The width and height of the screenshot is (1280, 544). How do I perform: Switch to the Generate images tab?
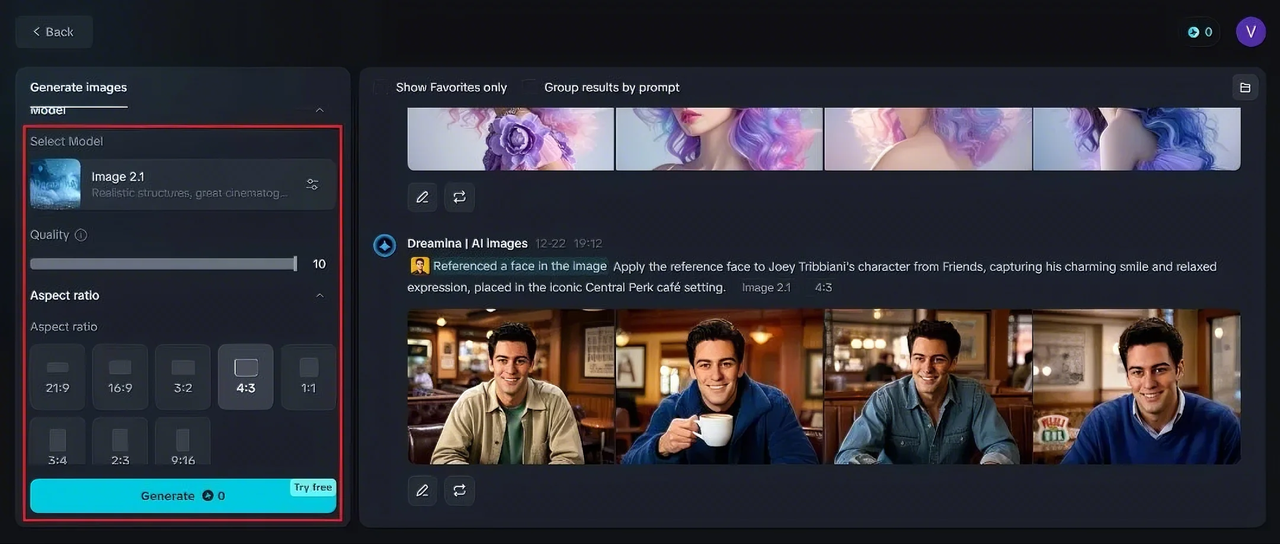click(x=78, y=87)
